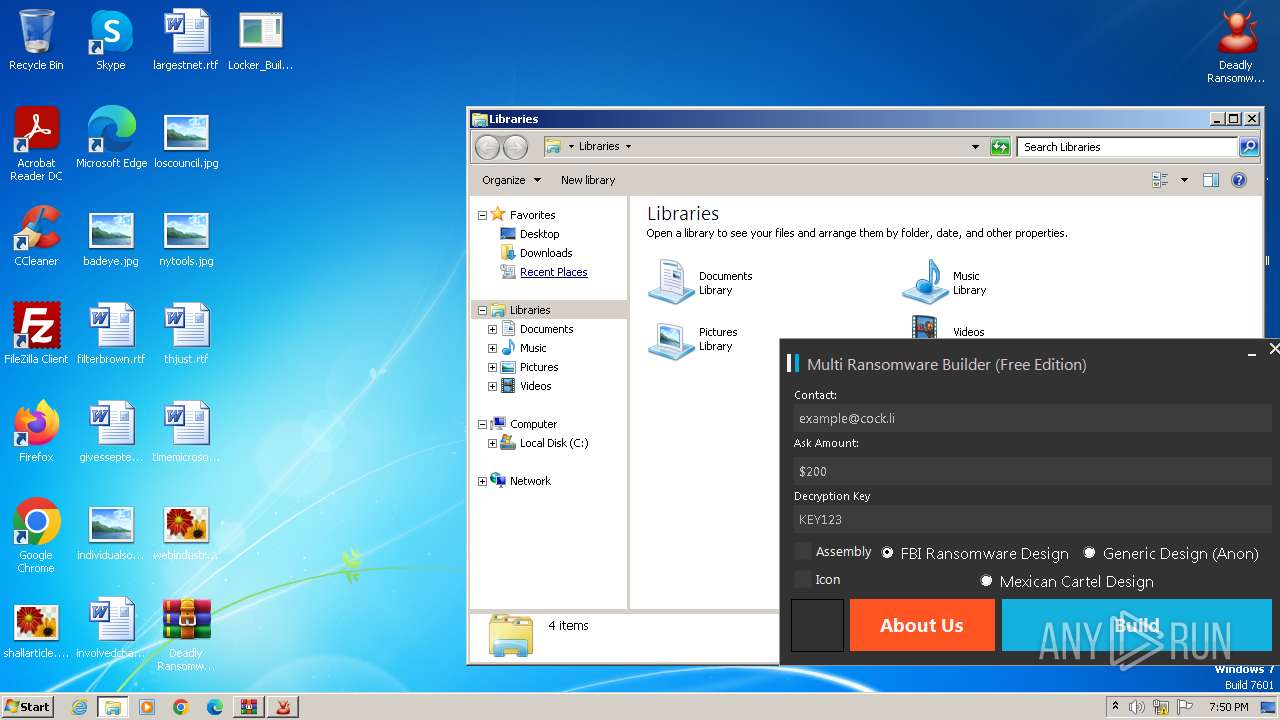Expand the Local Disk (C:) node
Viewport: 1280px width, 720px height.
[x=492, y=443]
